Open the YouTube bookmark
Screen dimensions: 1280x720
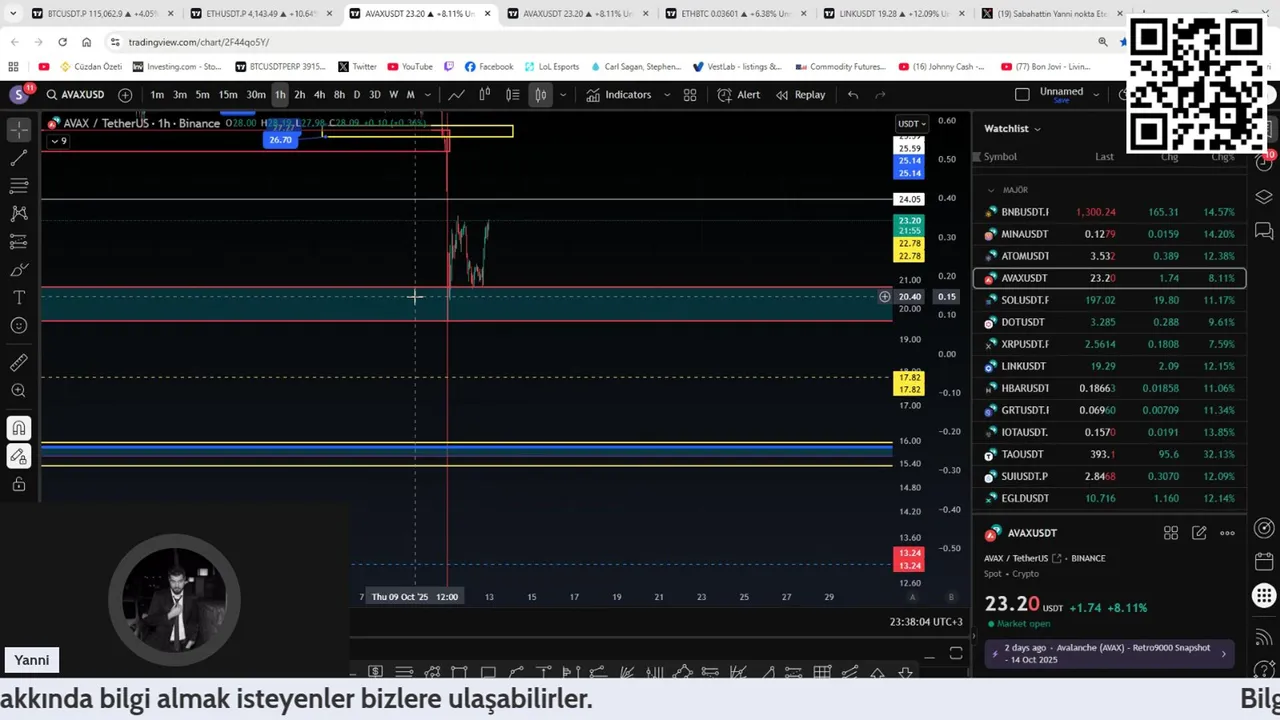tap(410, 67)
